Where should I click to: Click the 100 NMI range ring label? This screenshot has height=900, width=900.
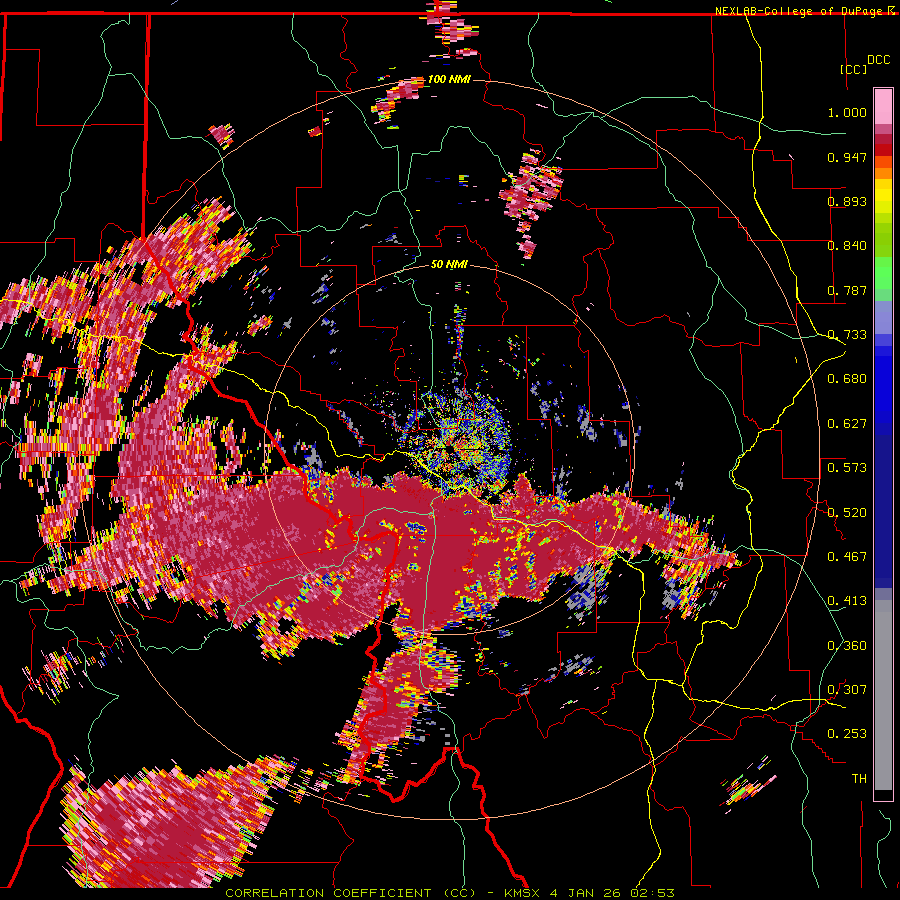[449, 79]
